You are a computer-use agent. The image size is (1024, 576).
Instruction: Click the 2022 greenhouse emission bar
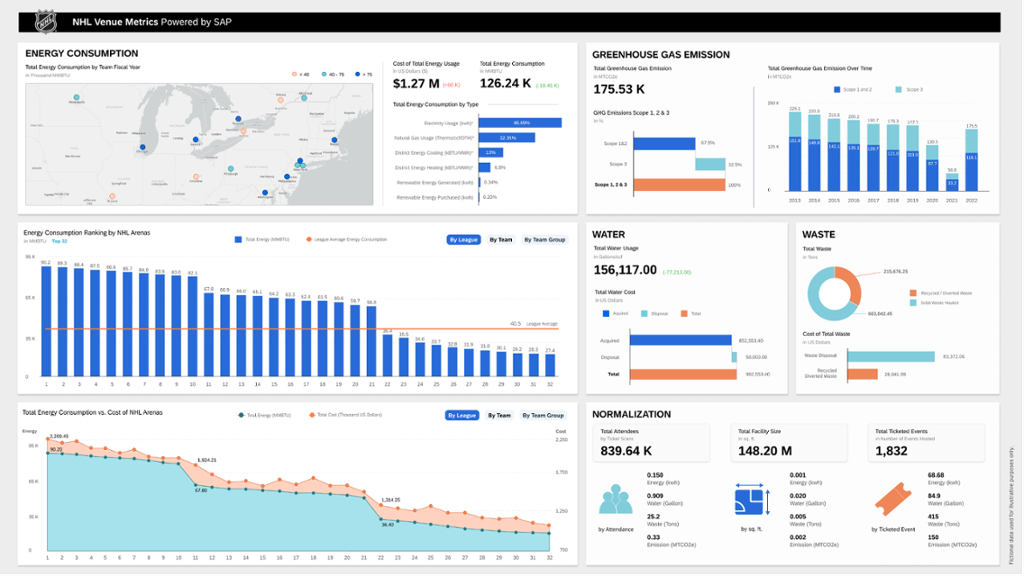click(x=972, y=160)
